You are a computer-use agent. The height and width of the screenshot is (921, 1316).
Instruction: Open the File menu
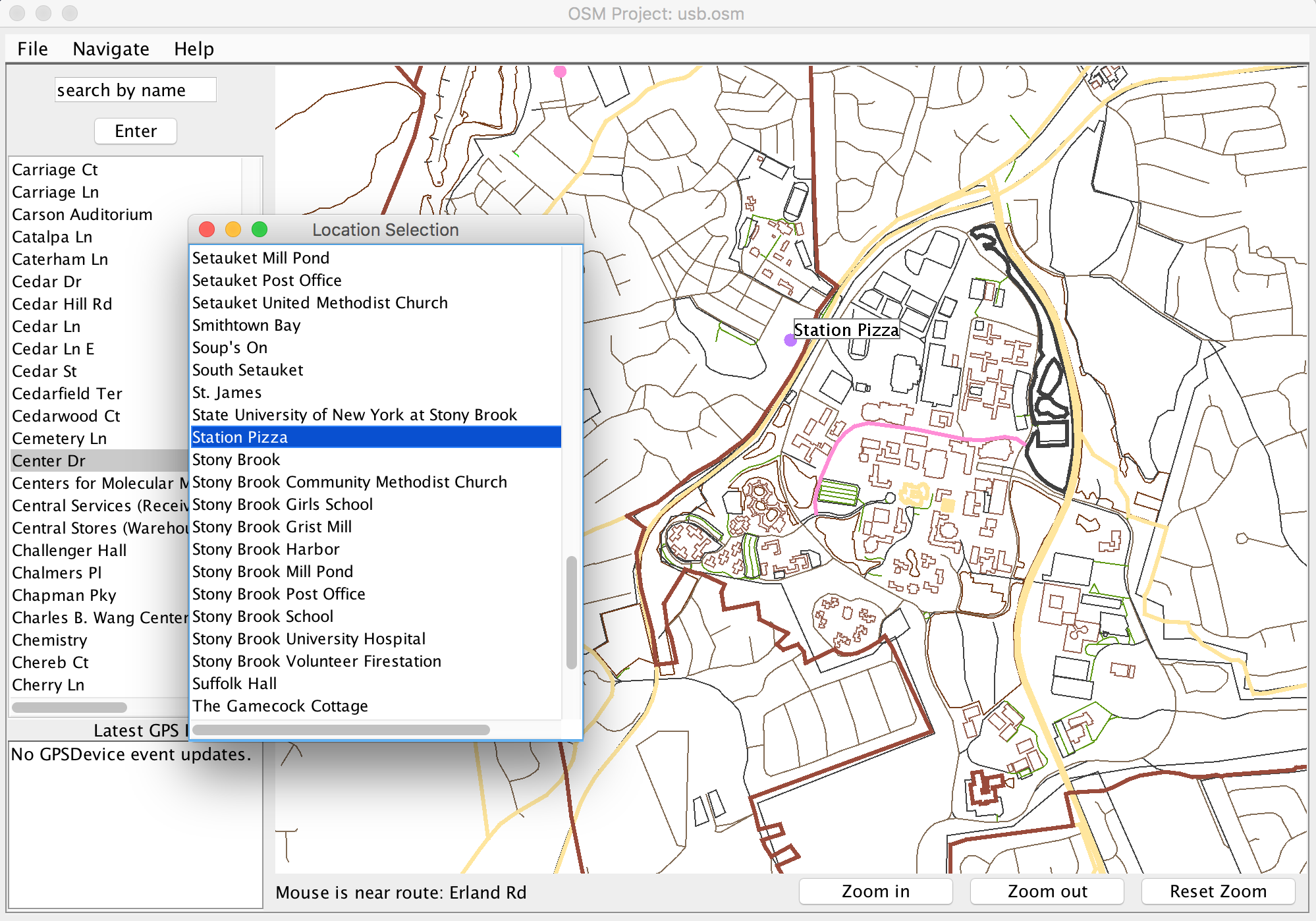[32, 49]
